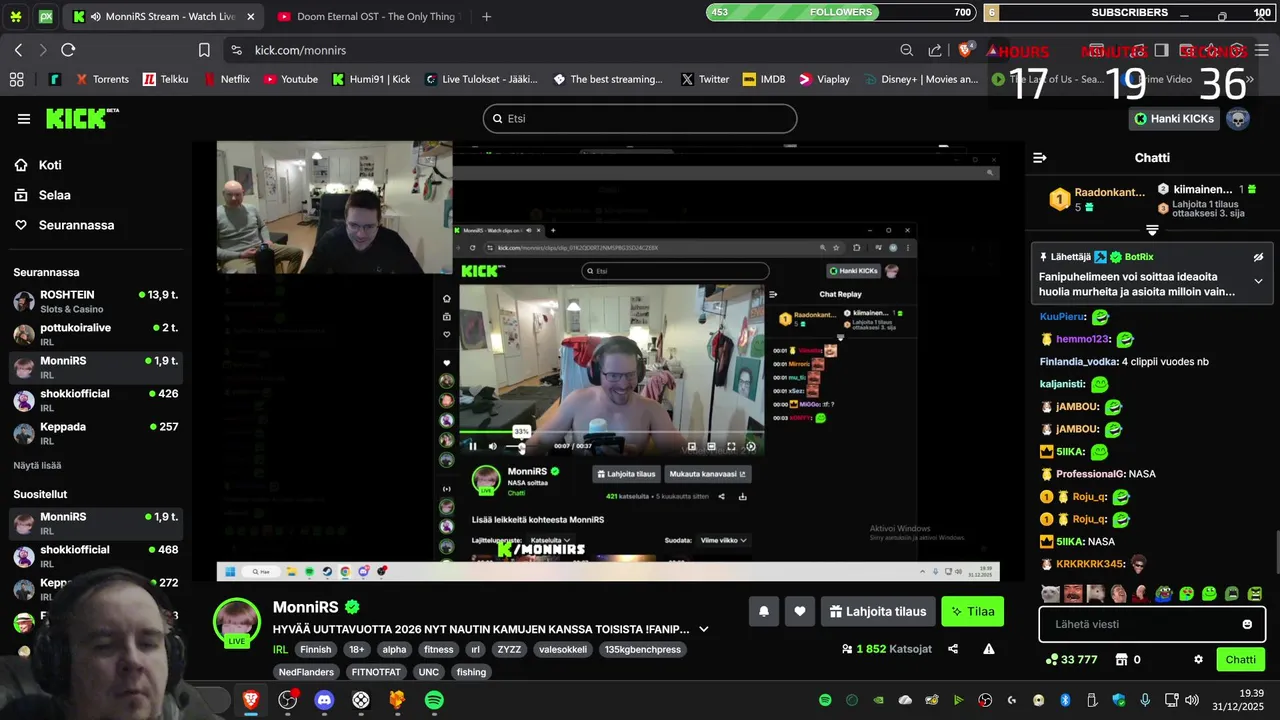Click the IRL category link
Screen dimensions: 1280x720
coord(280,649)
